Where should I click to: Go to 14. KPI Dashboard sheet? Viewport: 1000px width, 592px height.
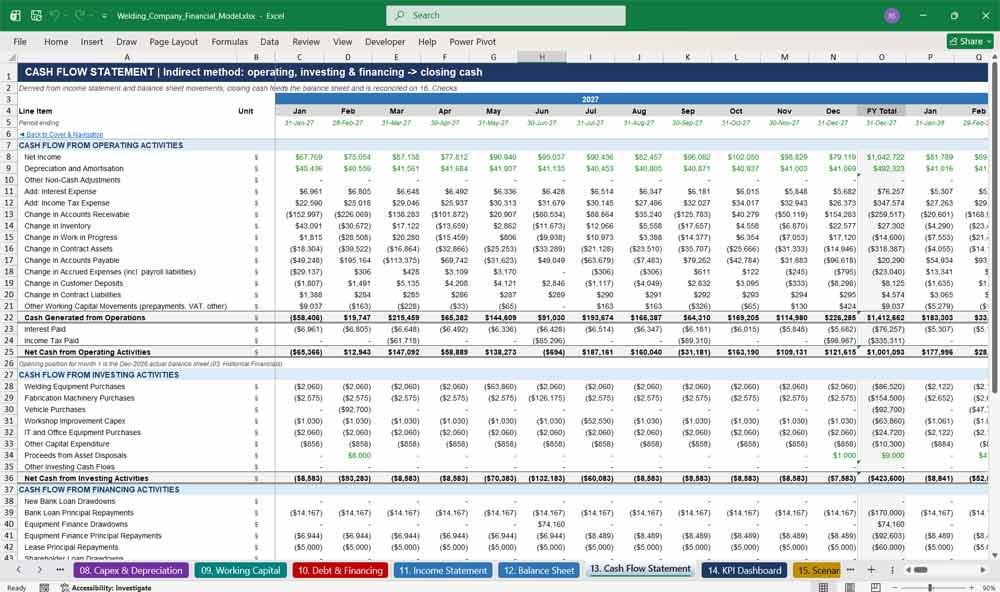(744, 570)
